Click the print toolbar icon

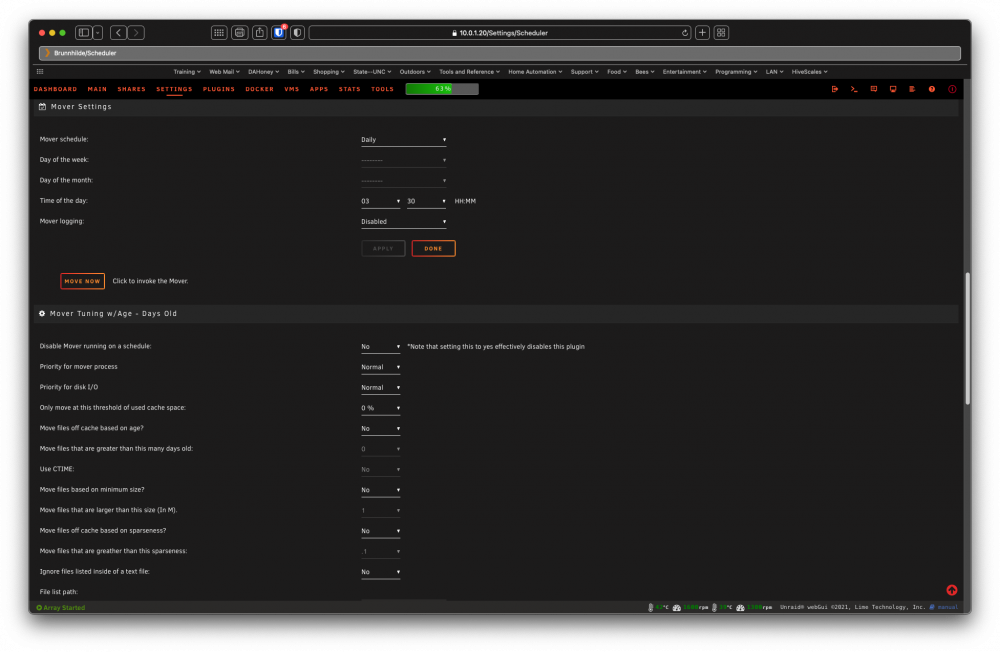240,33
